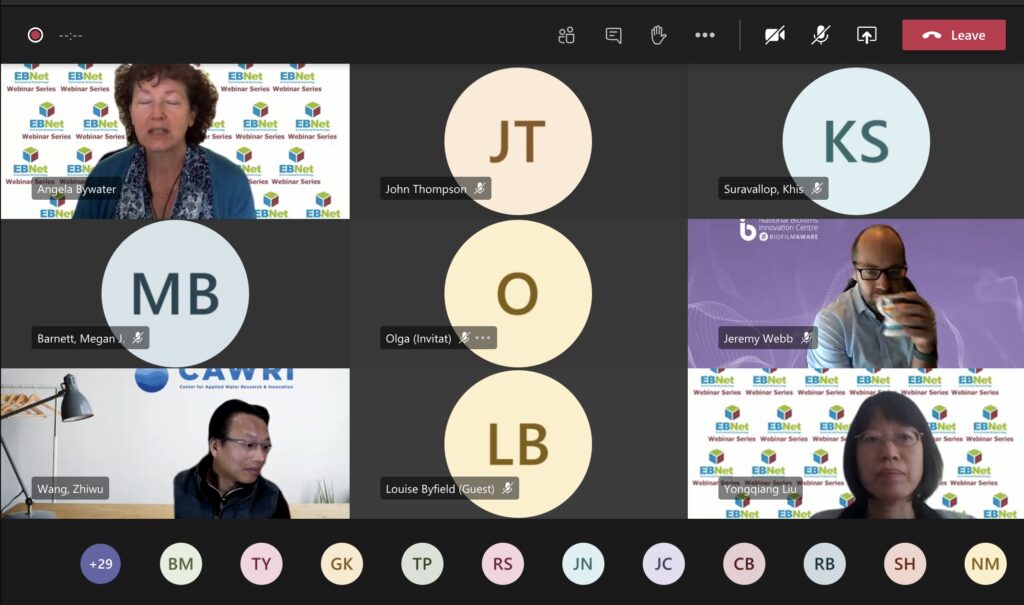Click the O avatar for Olga
Screen dimensions: 1024x605
tap(518, 293)
